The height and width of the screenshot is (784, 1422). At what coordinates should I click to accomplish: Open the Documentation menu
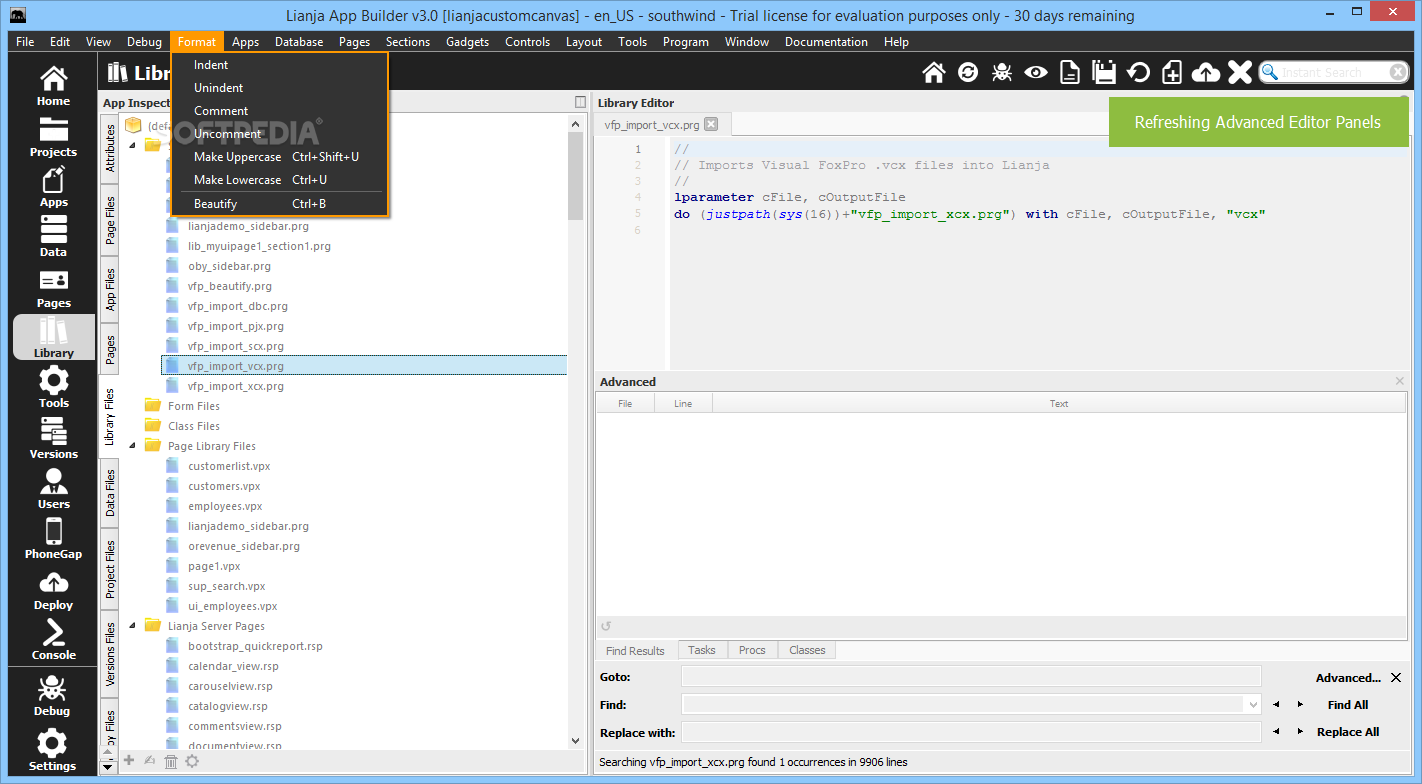pyautogui.click(x=826, y=42)
